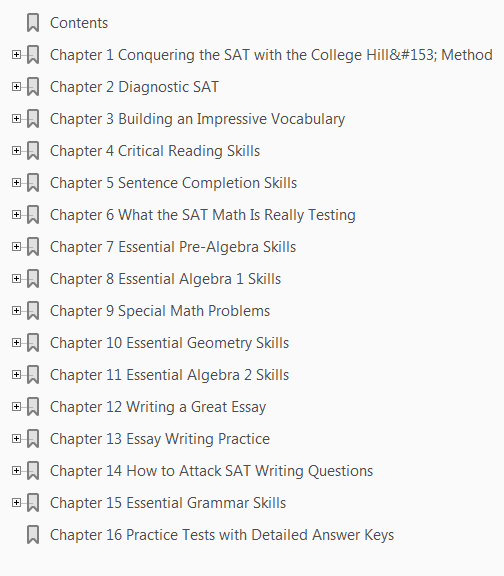Select the bookmark icon for Chapter 7
This screenshot has width=504, height=576.
33,246
